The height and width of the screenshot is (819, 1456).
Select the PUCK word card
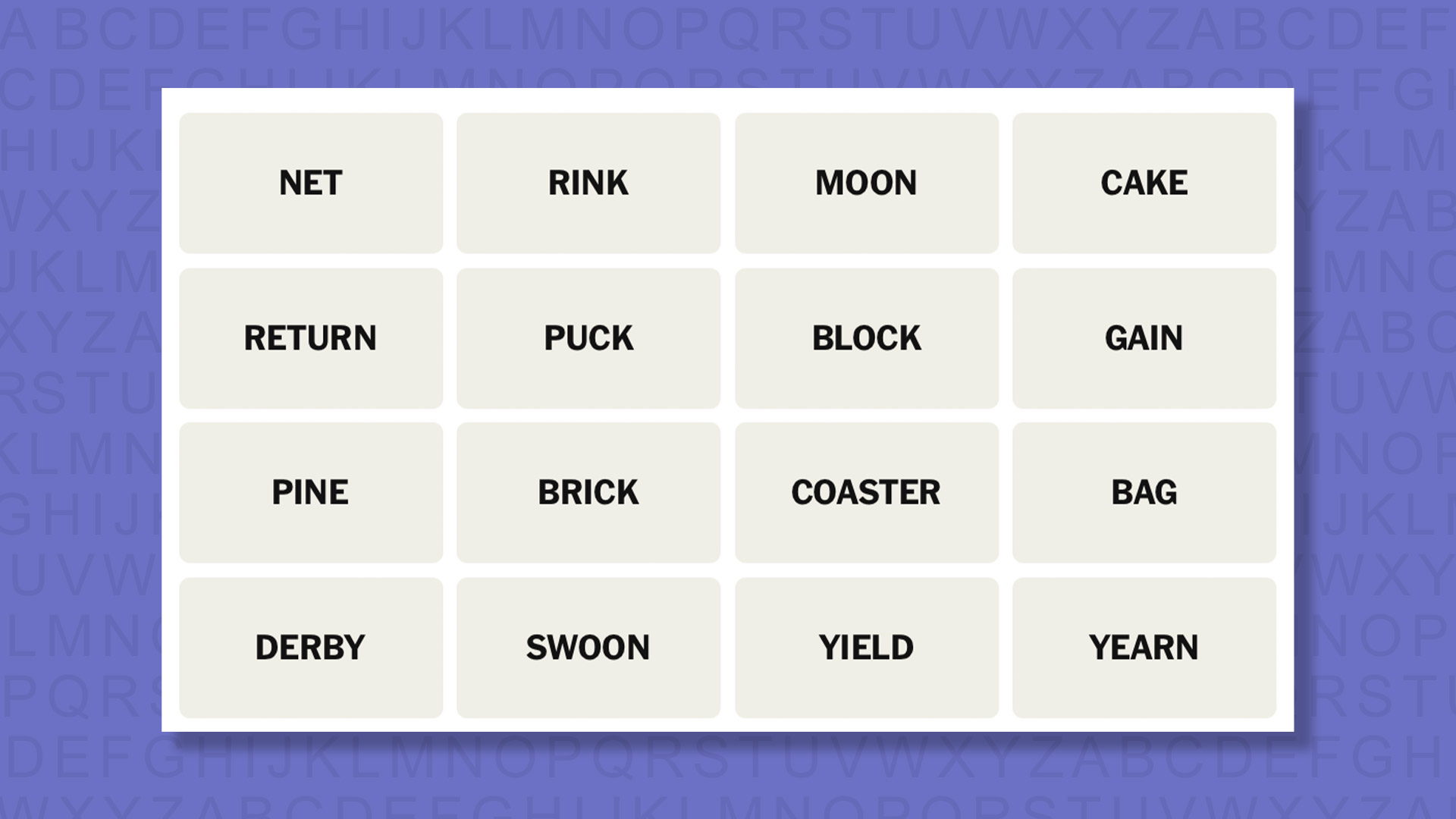(588, 337)
